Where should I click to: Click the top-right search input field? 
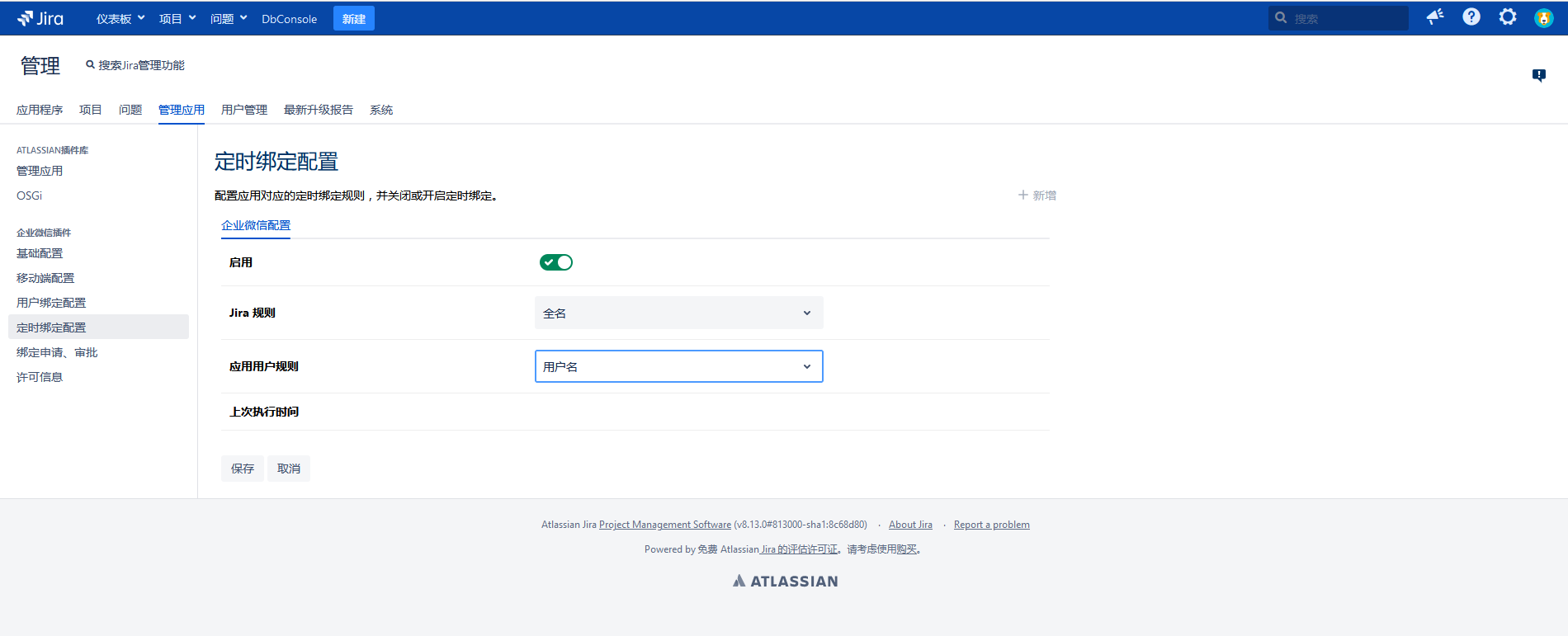(1345, 18)
